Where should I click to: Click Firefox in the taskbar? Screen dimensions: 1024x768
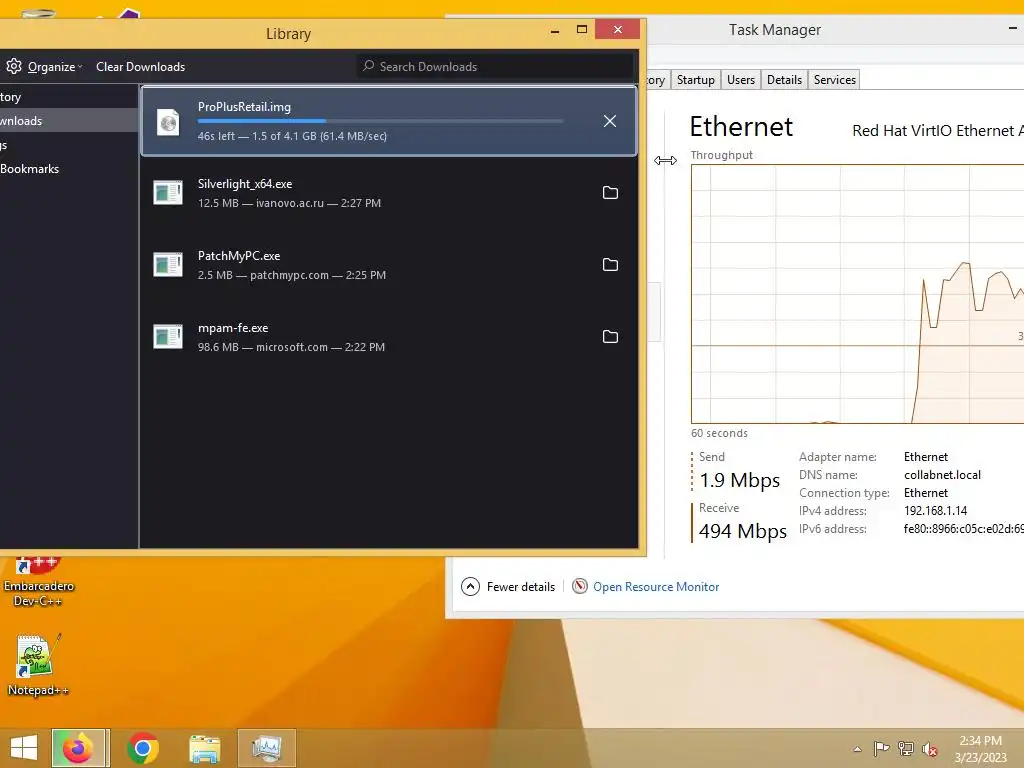tap(78, 748)
